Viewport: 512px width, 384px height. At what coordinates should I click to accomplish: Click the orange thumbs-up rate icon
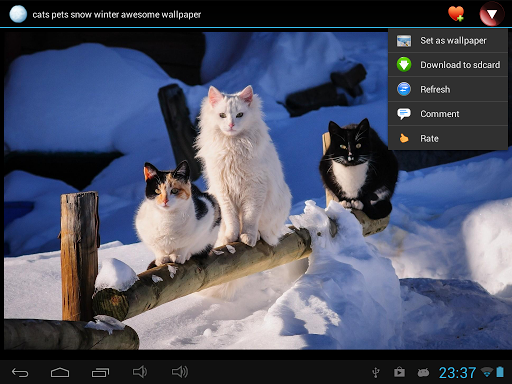(x=404, y=138)
